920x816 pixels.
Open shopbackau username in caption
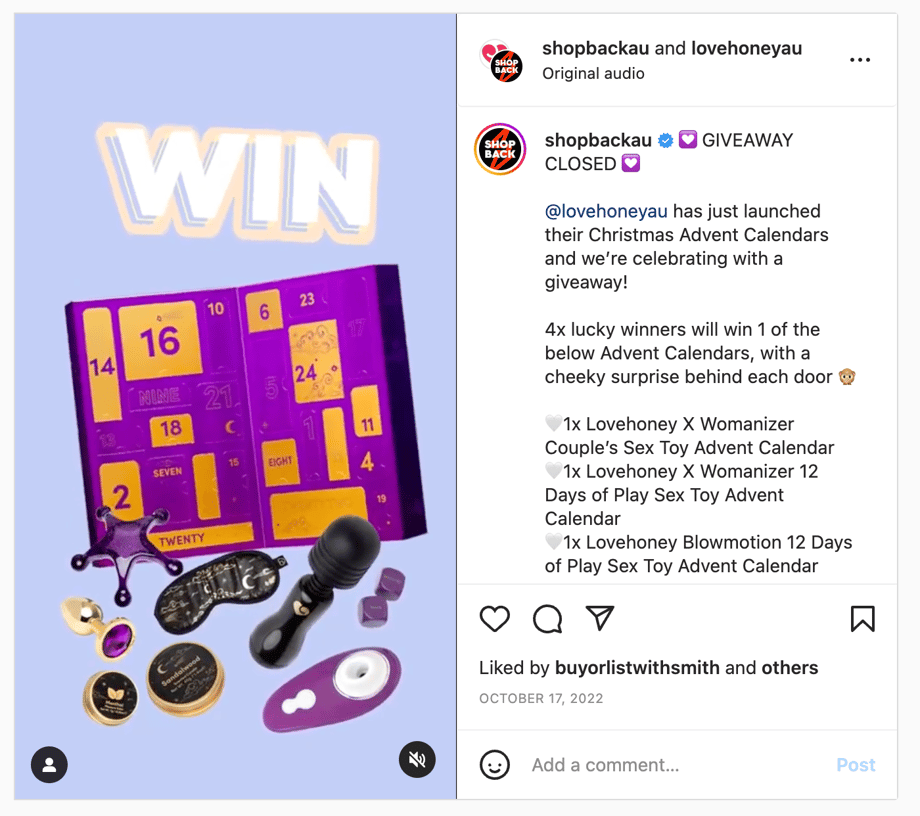(598, 140)
